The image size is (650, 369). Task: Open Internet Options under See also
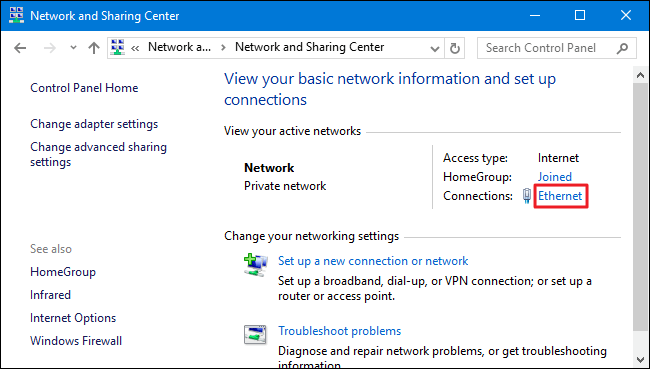73,318
